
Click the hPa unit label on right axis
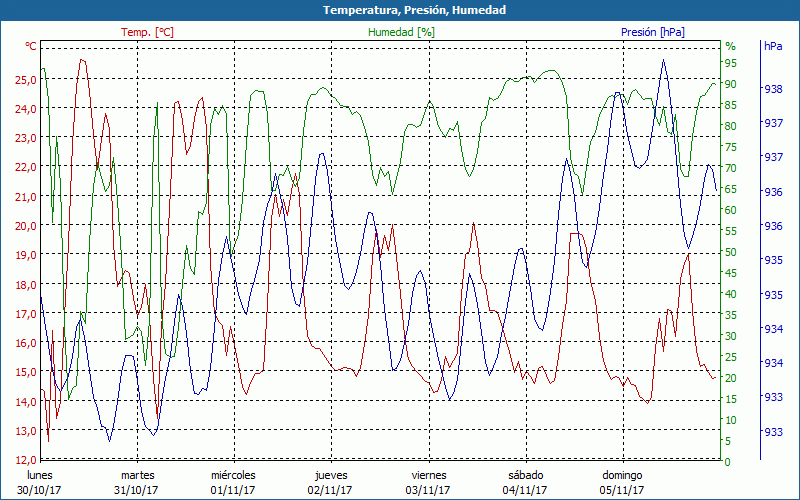pos(773,46)
